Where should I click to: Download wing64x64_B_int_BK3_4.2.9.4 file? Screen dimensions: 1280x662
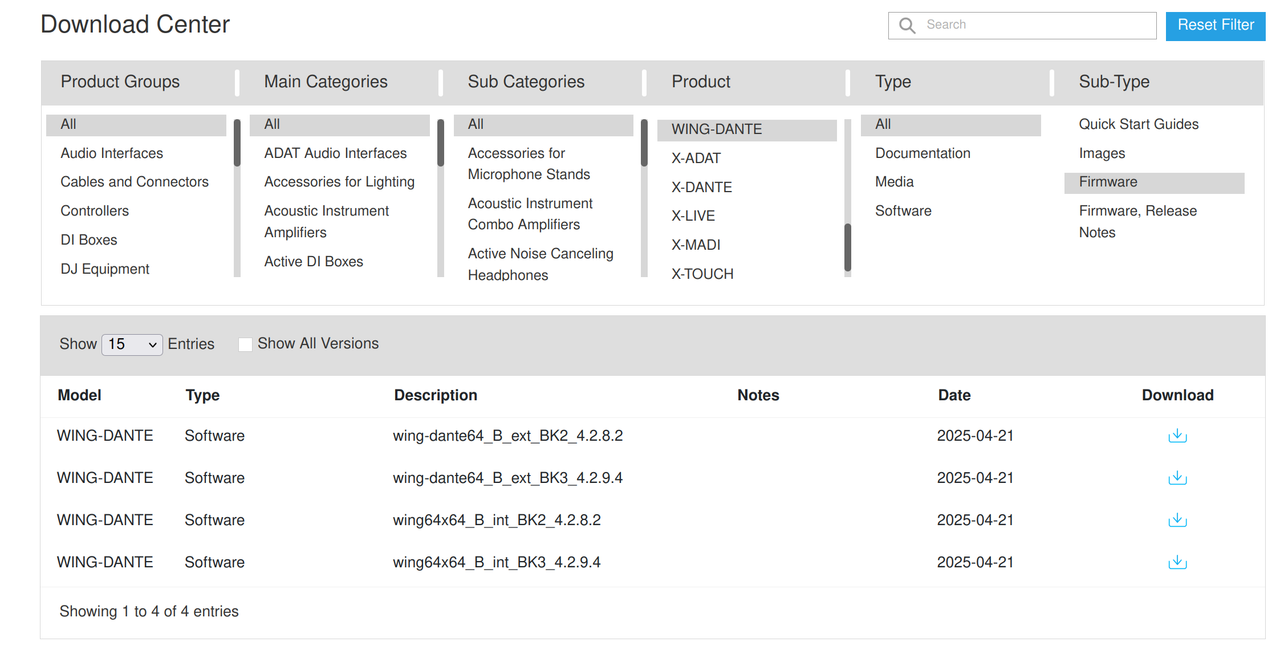pos(1177,562)
